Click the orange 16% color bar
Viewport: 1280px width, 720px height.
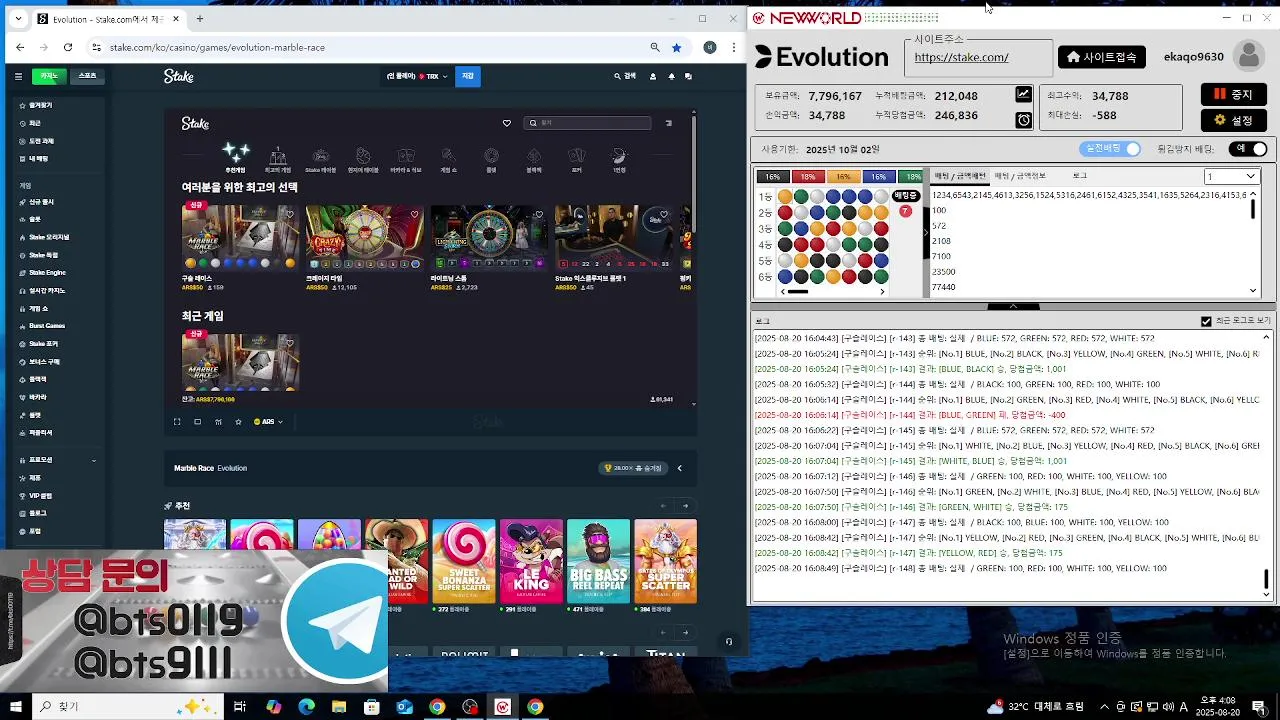pos(843,177)
